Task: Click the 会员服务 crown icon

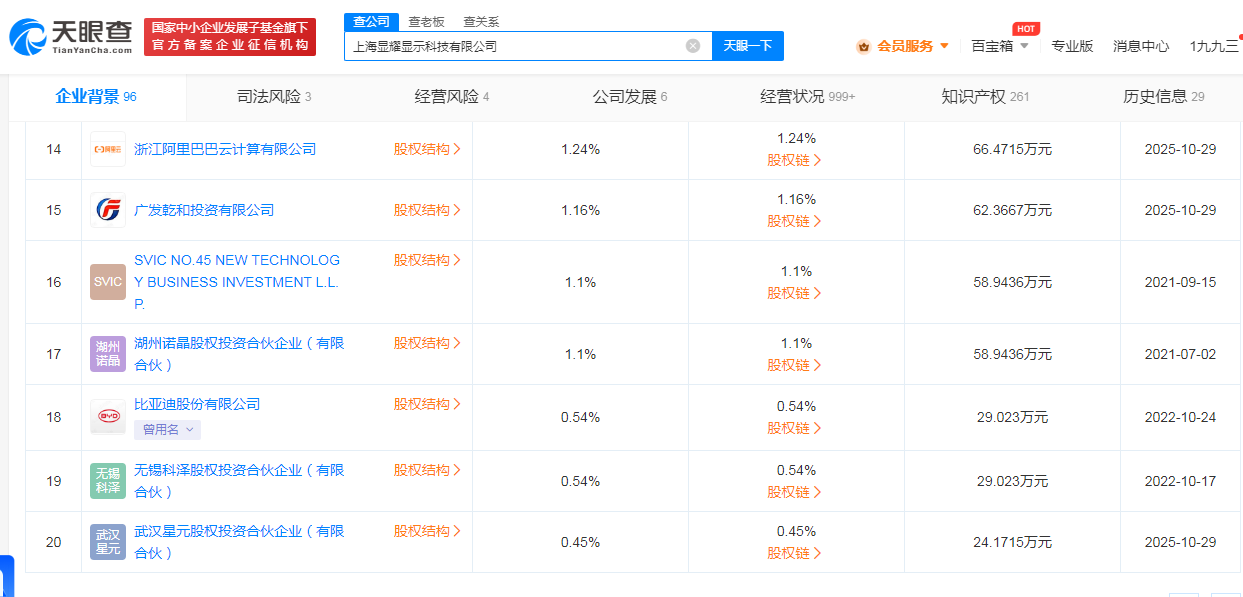Action: tap(863, 46)
